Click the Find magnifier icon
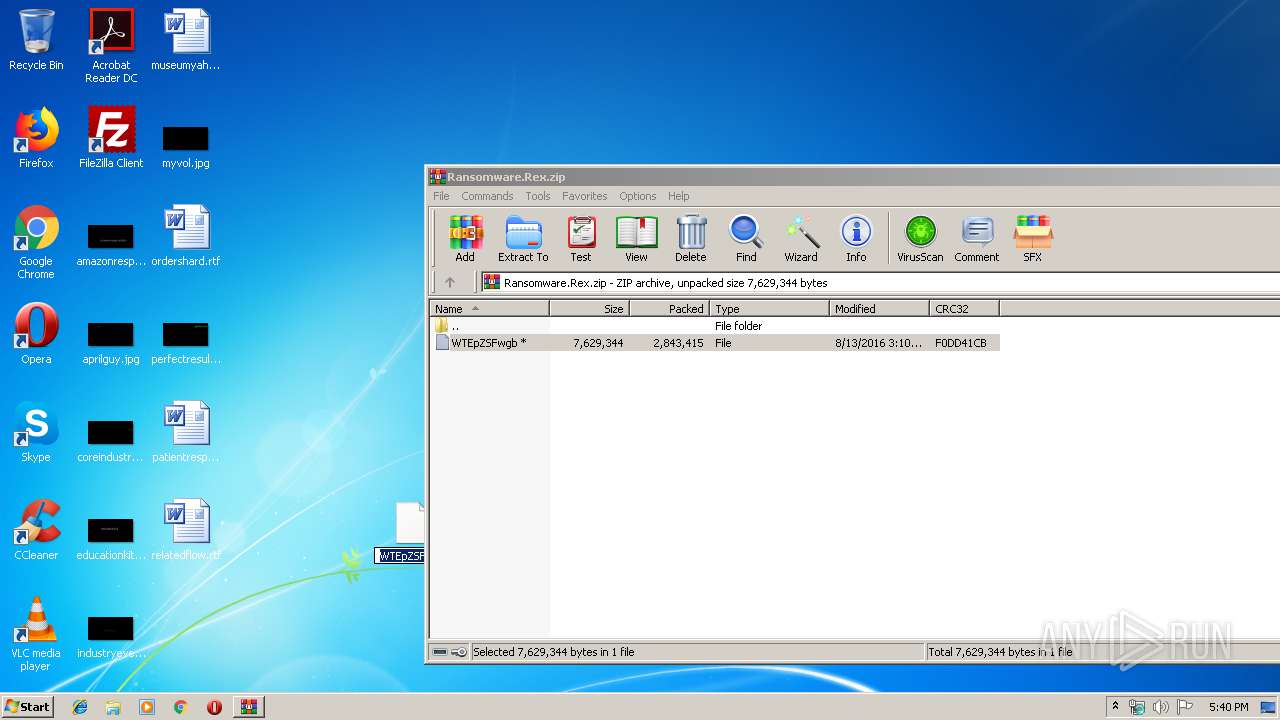1280x720 pixels. pos(746,239)
